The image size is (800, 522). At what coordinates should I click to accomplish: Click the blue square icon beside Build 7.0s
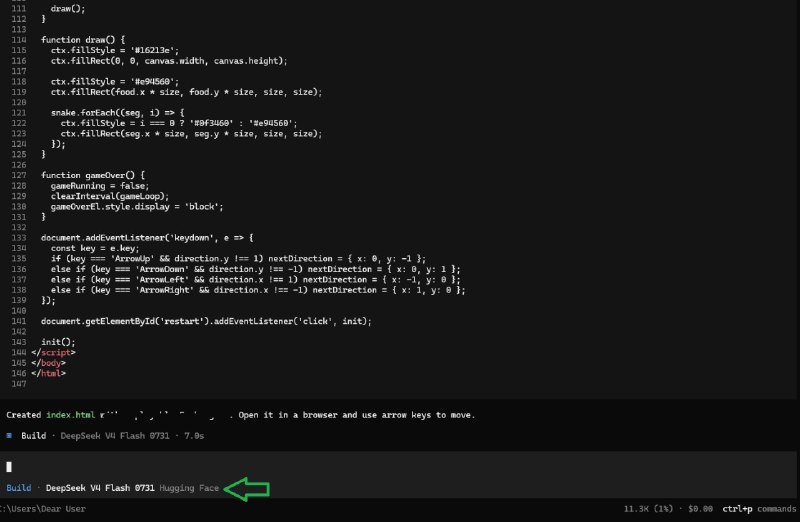pos(9,435)
